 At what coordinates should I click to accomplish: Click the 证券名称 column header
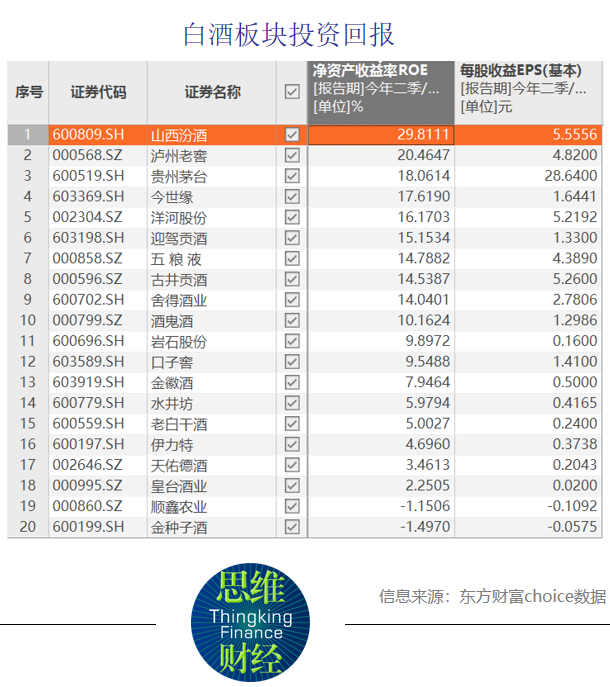point(212,92)
